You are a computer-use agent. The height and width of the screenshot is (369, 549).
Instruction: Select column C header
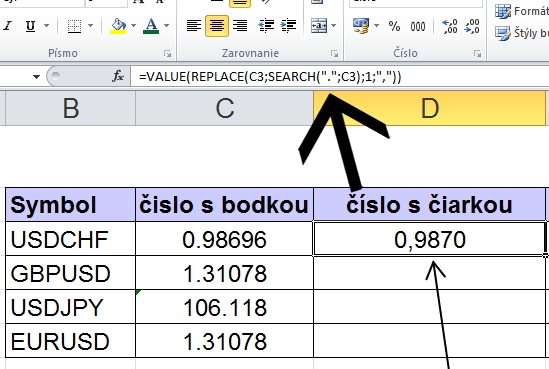(224, 108)
